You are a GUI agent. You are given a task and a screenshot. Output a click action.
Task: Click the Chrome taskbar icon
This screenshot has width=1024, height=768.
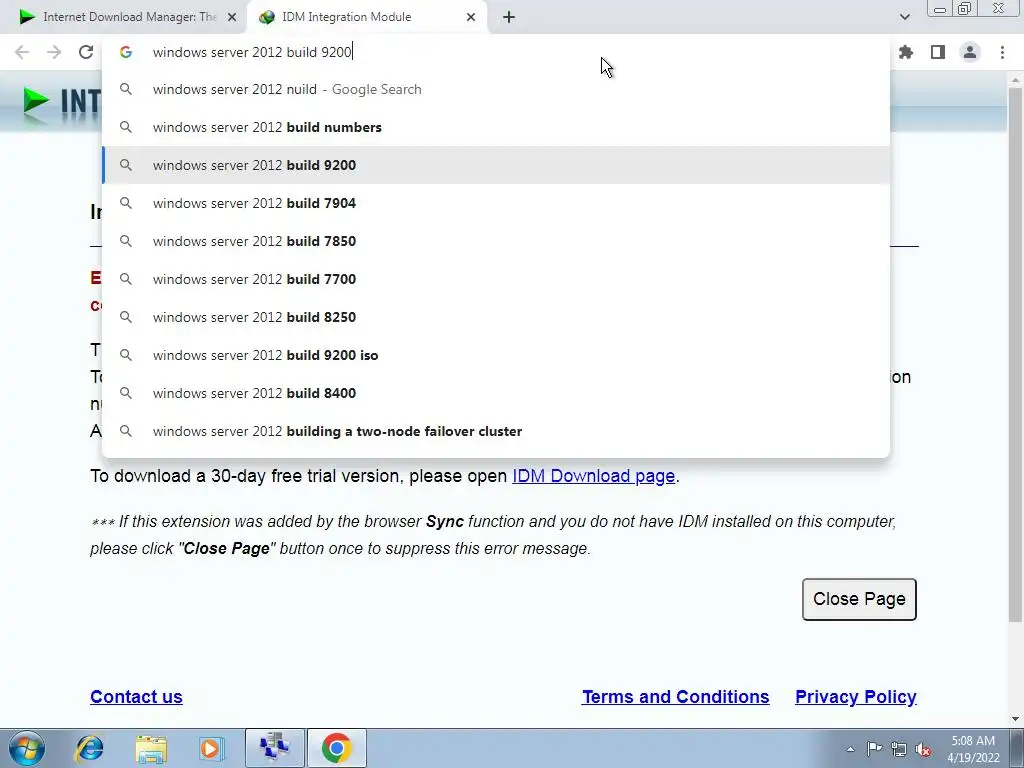point(336,748)
